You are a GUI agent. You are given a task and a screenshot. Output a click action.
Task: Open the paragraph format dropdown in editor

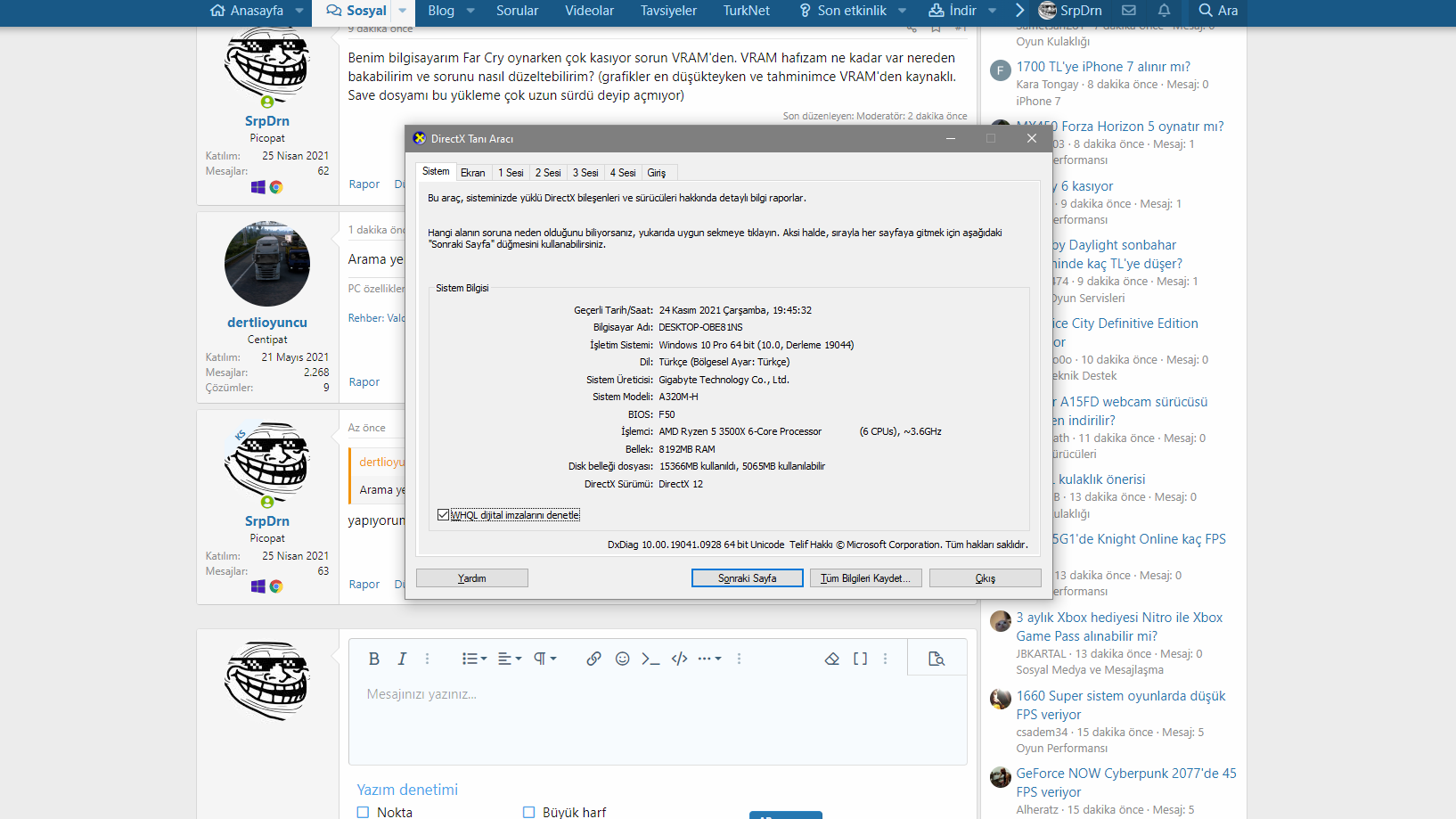544,659
